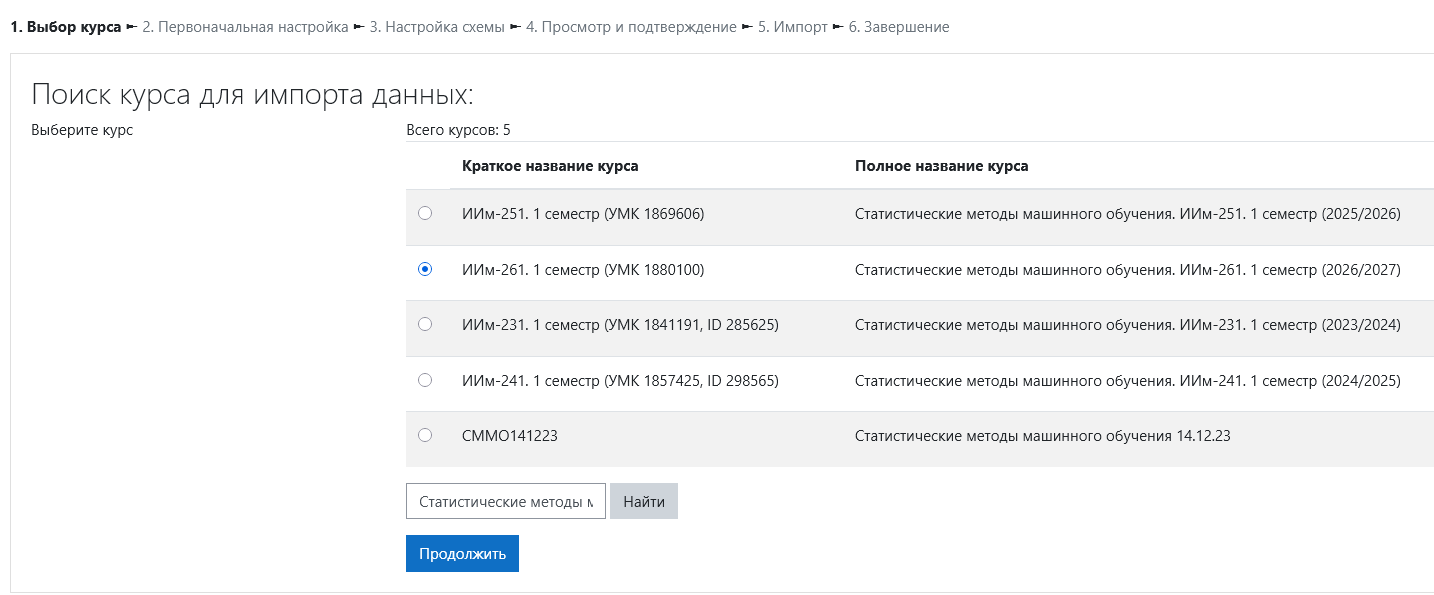
Task: Click the 'Выберите курс' label
Action: click(82, 130)
